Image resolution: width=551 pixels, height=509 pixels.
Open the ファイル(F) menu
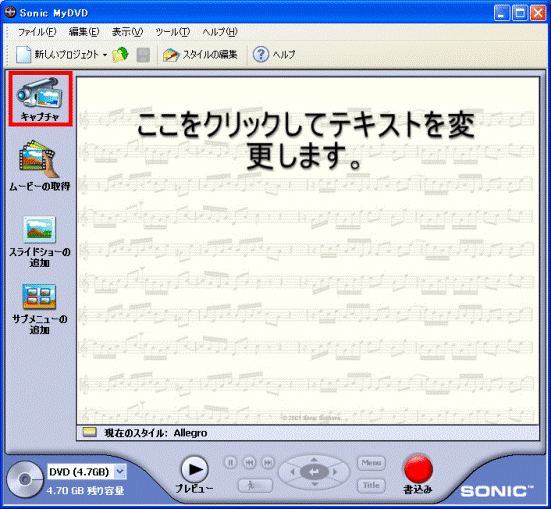[x=37, y=32]
